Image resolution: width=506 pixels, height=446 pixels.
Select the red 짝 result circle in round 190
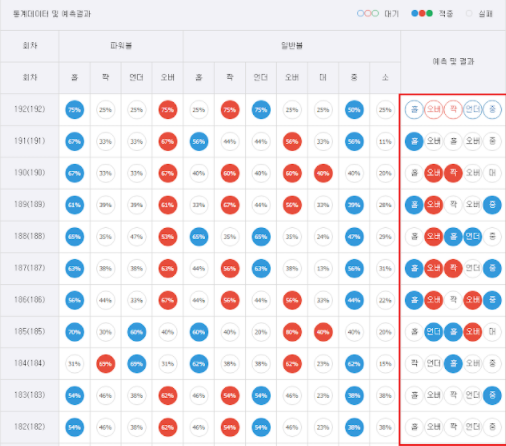[453, 173]
